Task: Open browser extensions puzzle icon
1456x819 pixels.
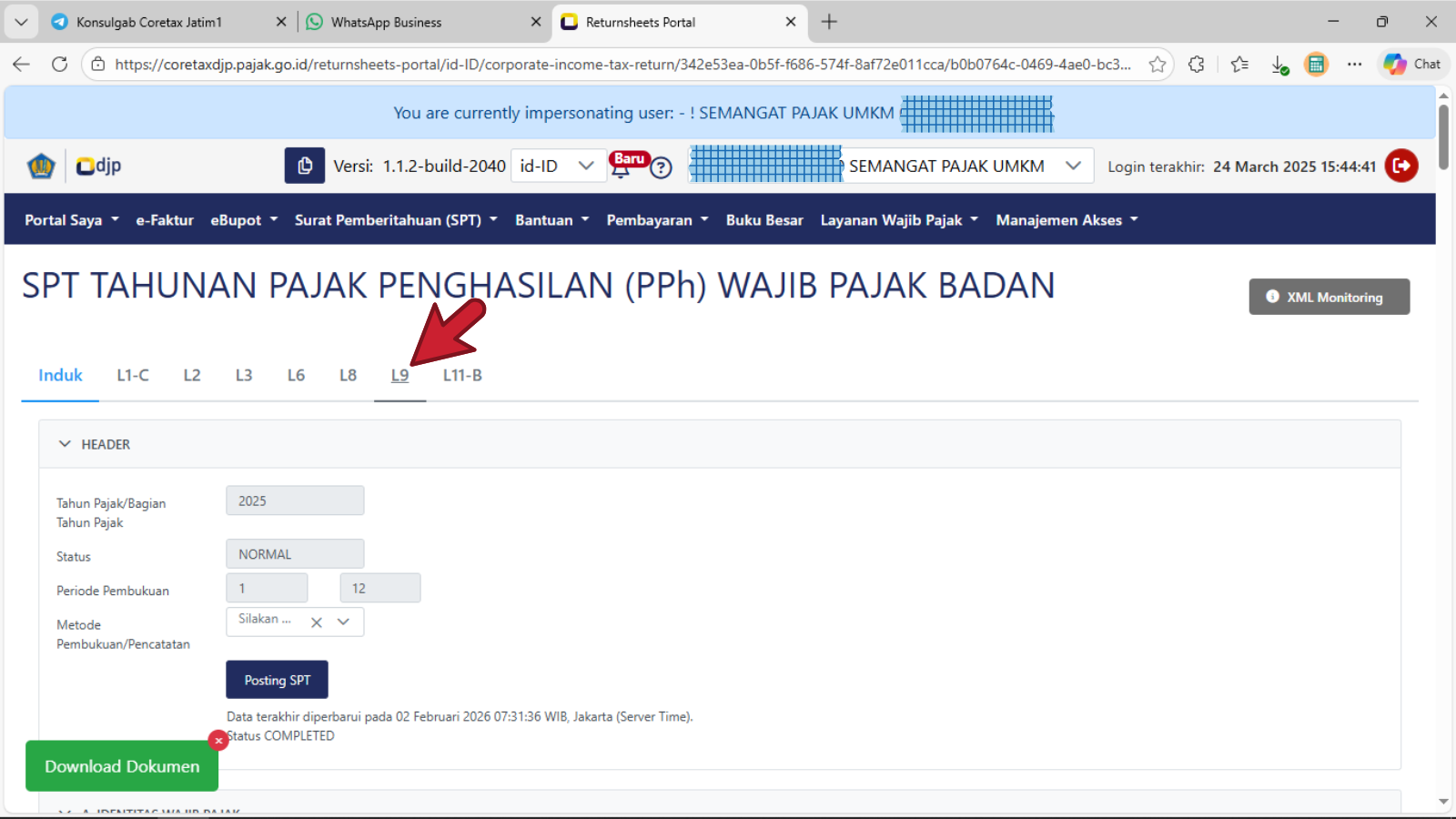Action: (1197, 65)
